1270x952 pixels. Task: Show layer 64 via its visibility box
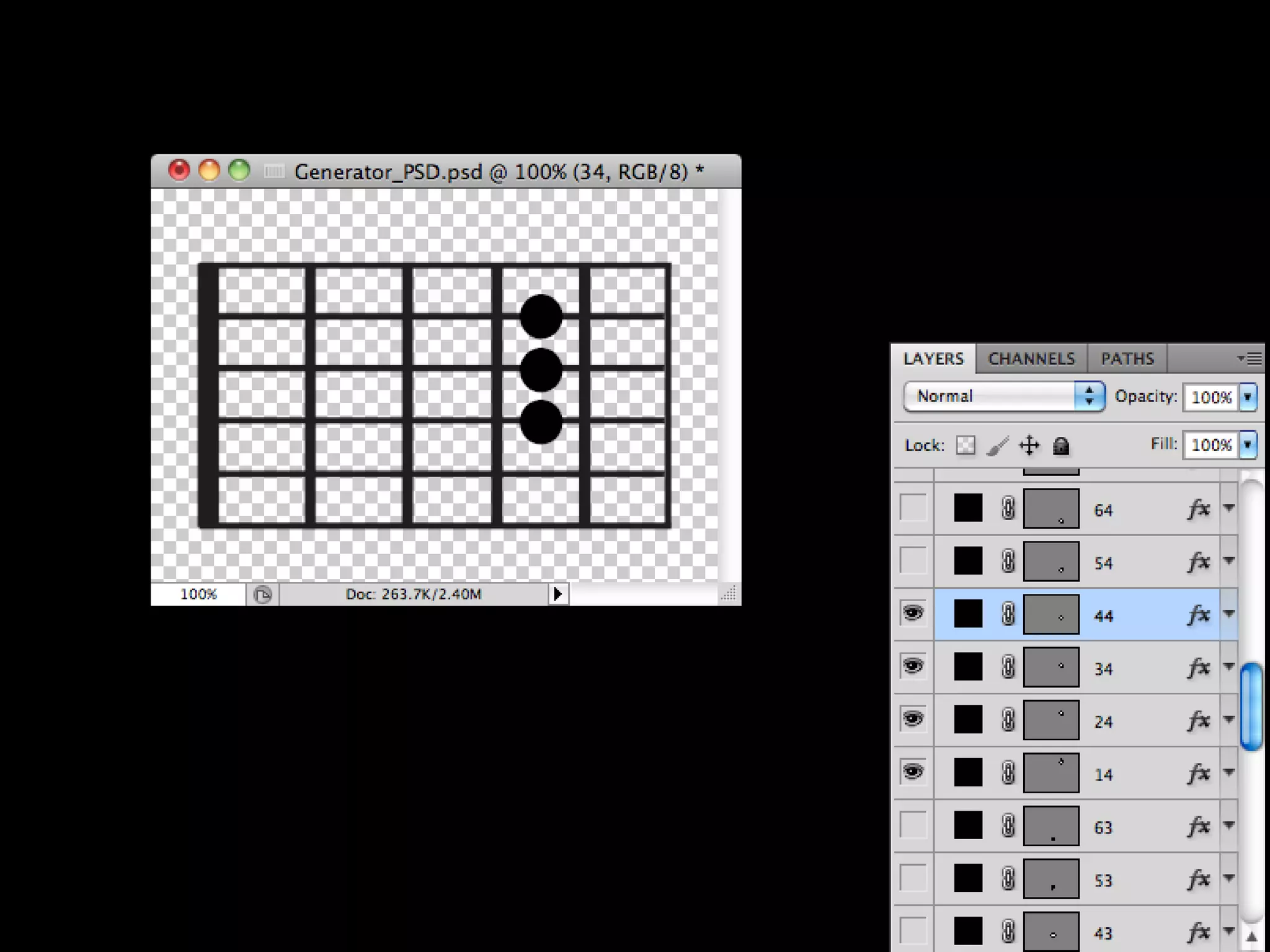[913, 508]
